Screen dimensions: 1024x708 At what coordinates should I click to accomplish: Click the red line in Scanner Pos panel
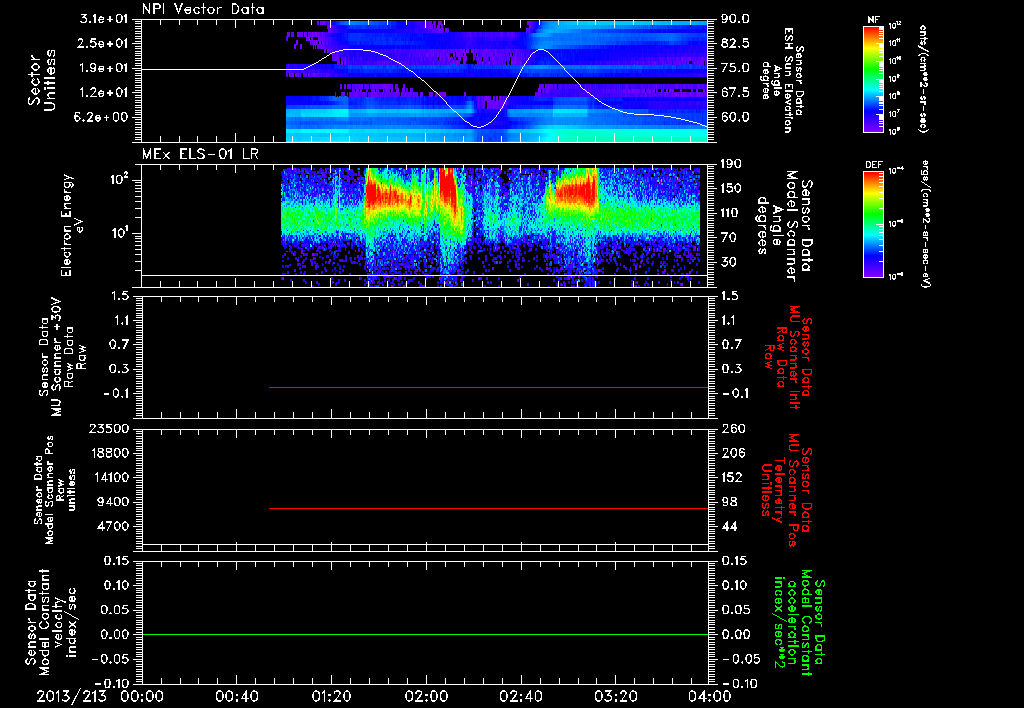click(x=488, y=508)
